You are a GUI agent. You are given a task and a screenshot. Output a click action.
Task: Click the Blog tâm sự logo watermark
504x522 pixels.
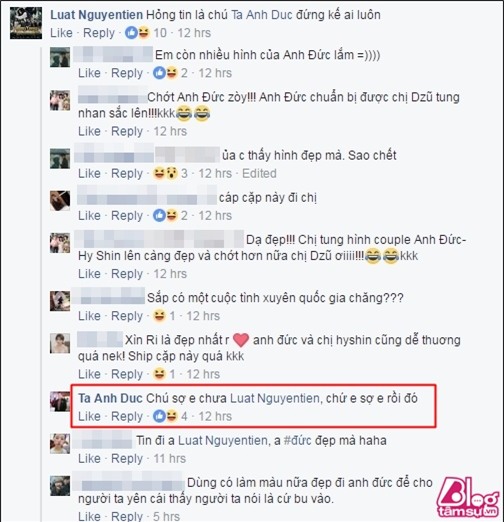pos(468,497)
